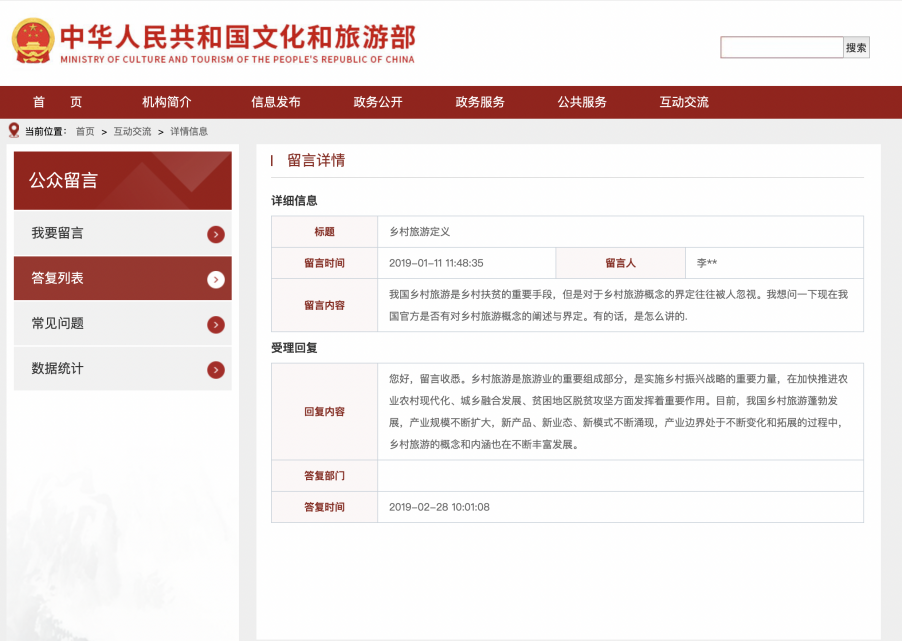Select 我要留言 in the sidebar

[123, 233]
